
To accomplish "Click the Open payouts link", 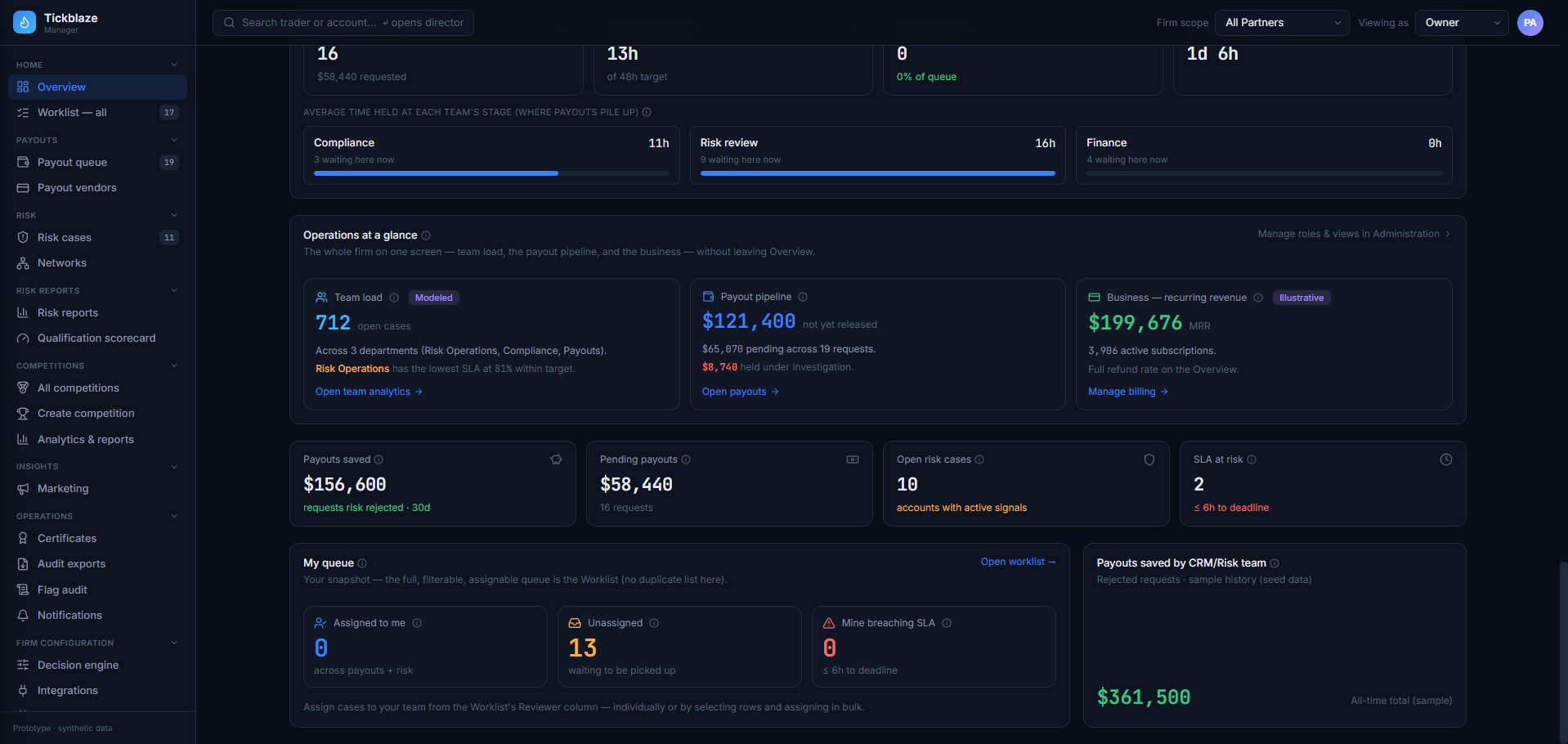I will tap(741, 392).
